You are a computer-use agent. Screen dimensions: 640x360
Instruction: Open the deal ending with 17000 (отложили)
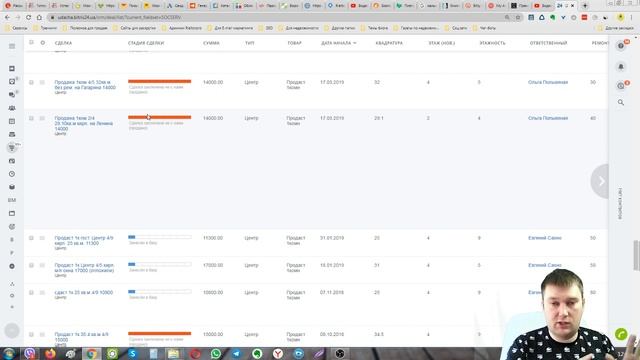[84, 268]
